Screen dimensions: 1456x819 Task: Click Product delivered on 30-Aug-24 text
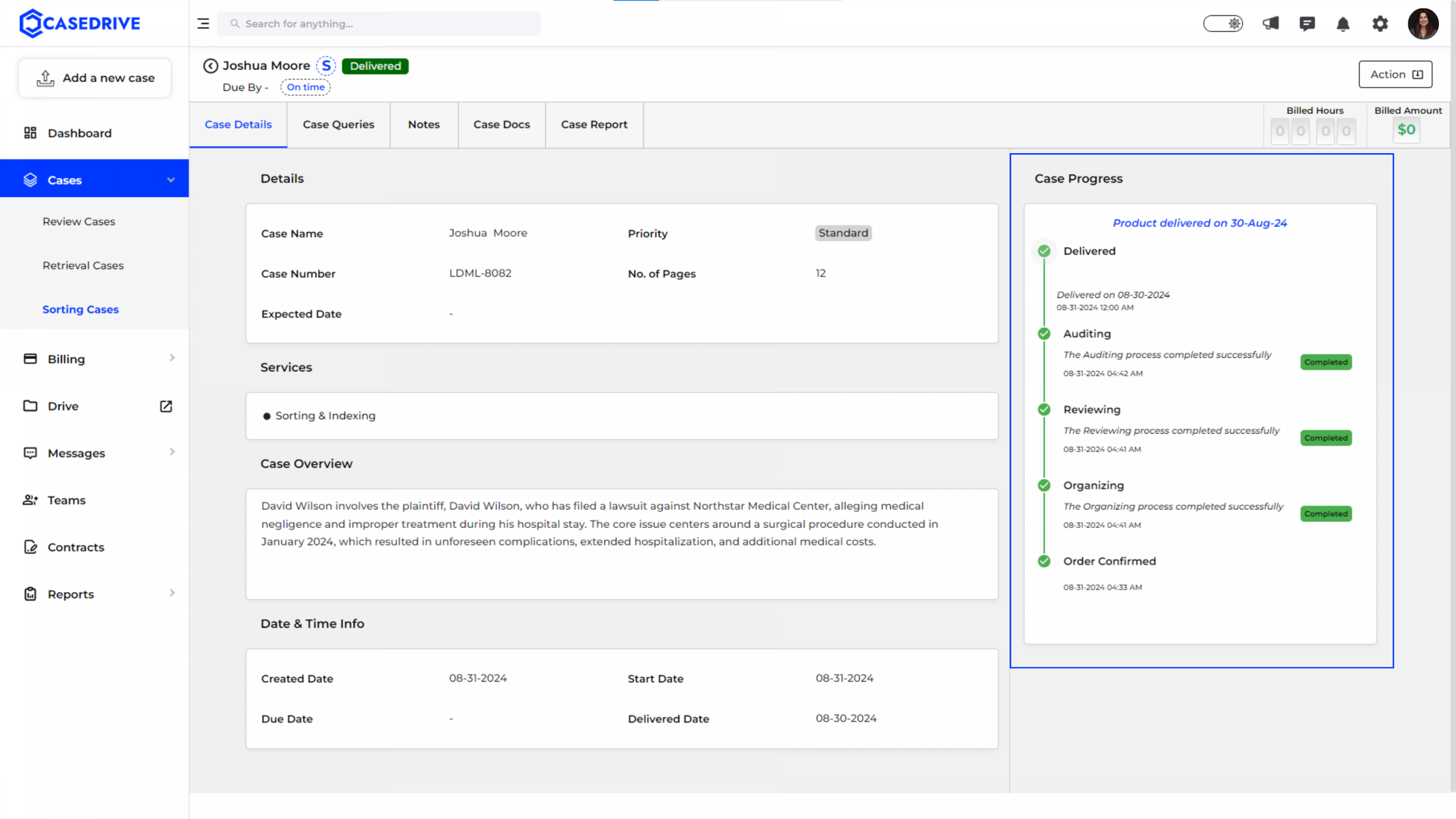point(1199,222)
